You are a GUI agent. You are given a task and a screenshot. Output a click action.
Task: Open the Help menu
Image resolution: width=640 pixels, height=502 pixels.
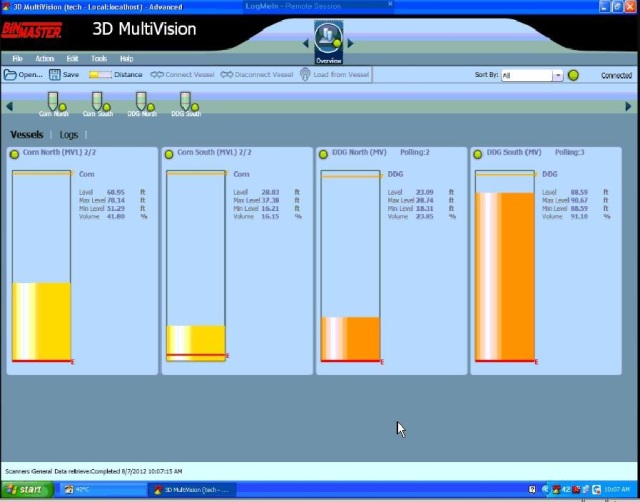(127, 59)
